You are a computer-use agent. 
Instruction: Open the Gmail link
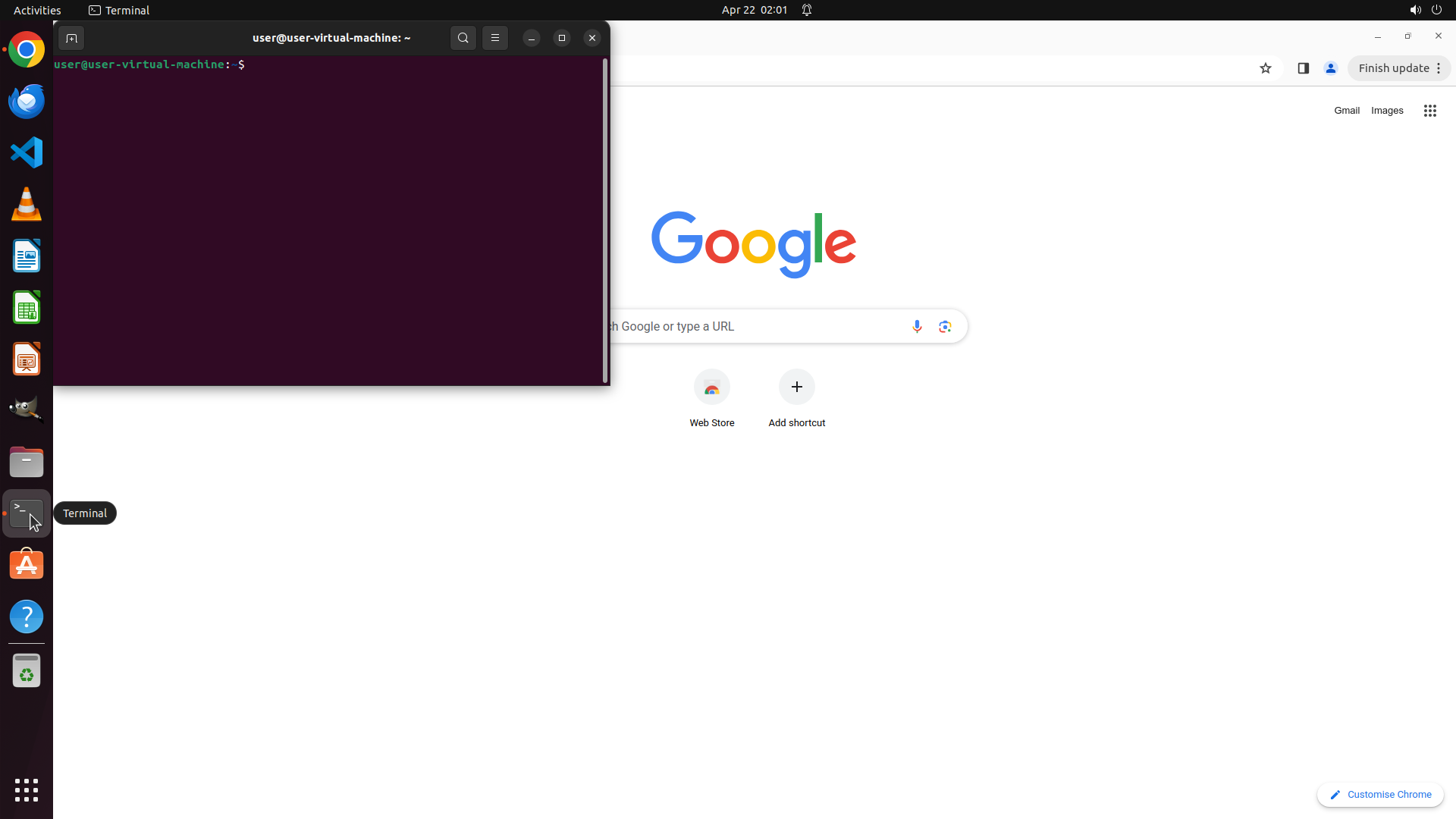pyautogui.click(x=1346, y=111)
